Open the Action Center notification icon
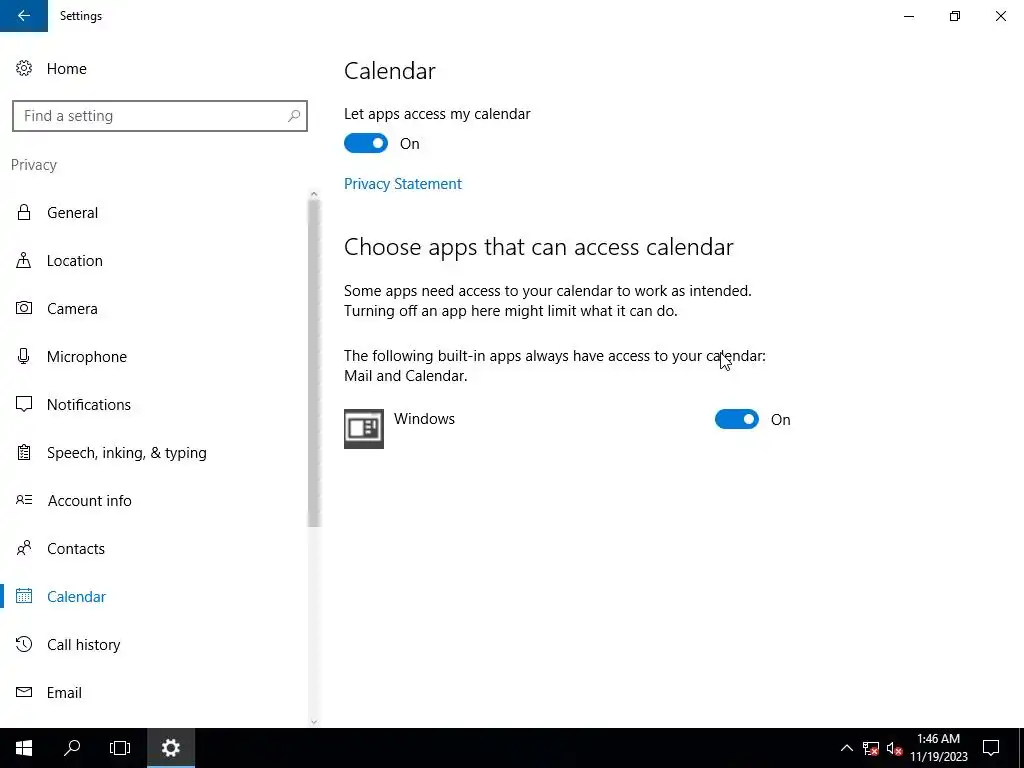 pos(991,748)
